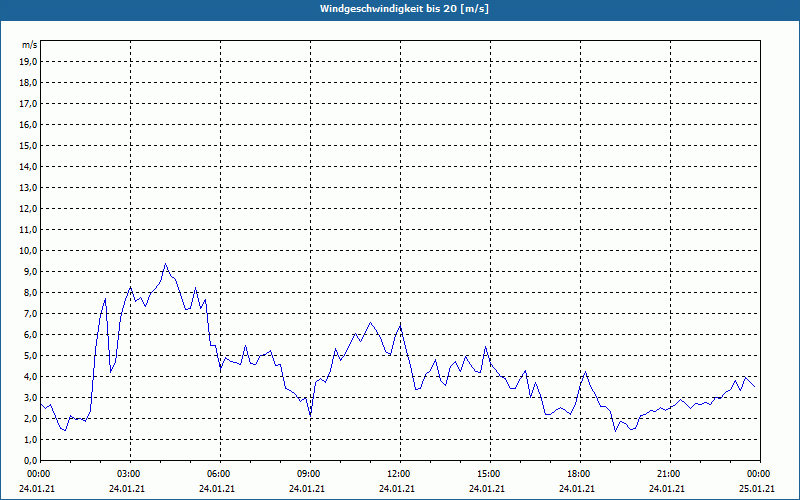Image resolution: width=800 pixels, height=500 pixels.
Task: Select the "7,0" y-axis label
Action: tap(30, 313)
